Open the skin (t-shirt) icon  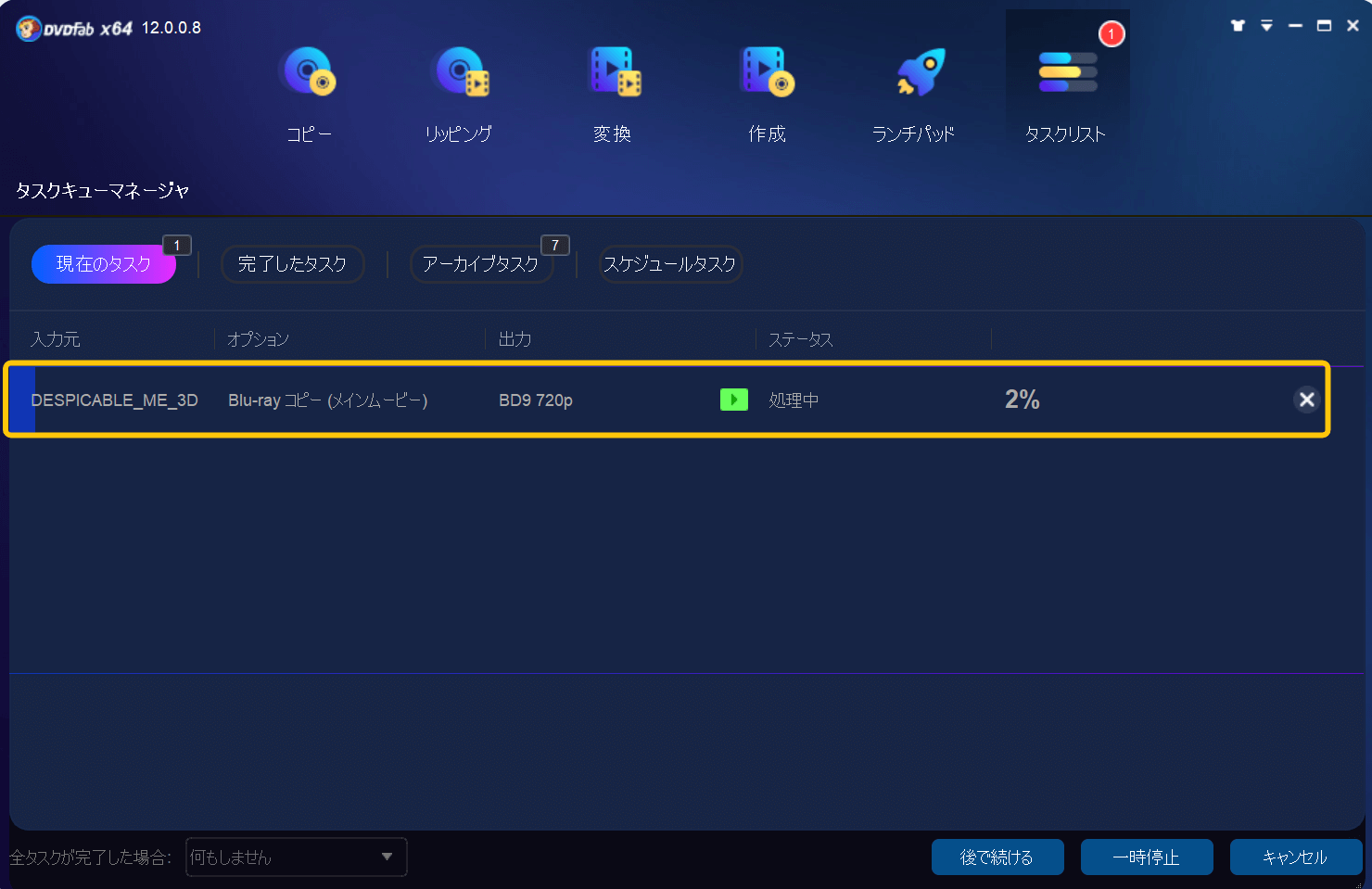pos(1238,26)
